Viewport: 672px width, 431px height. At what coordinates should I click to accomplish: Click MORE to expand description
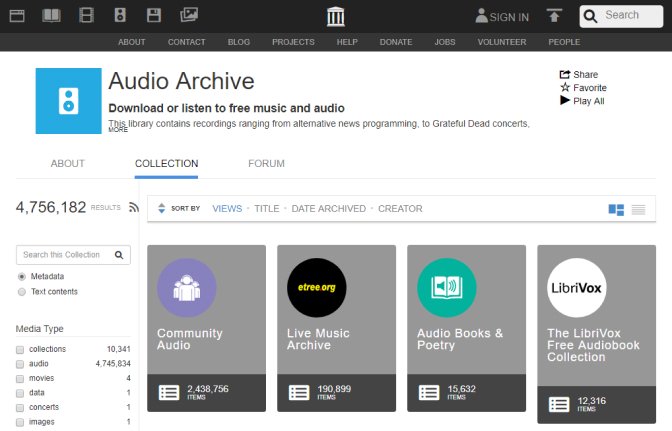118,130
